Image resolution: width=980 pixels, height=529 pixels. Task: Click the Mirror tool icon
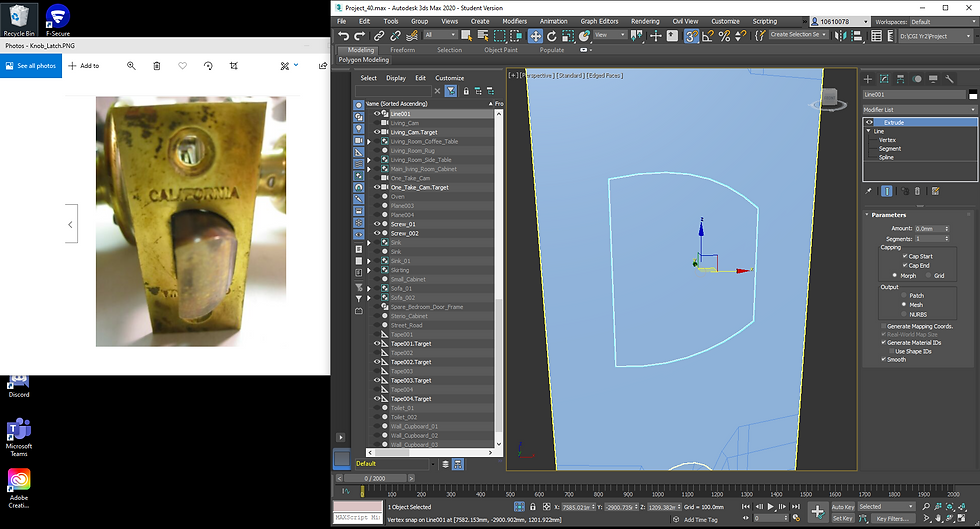click(x=841, y=36)
